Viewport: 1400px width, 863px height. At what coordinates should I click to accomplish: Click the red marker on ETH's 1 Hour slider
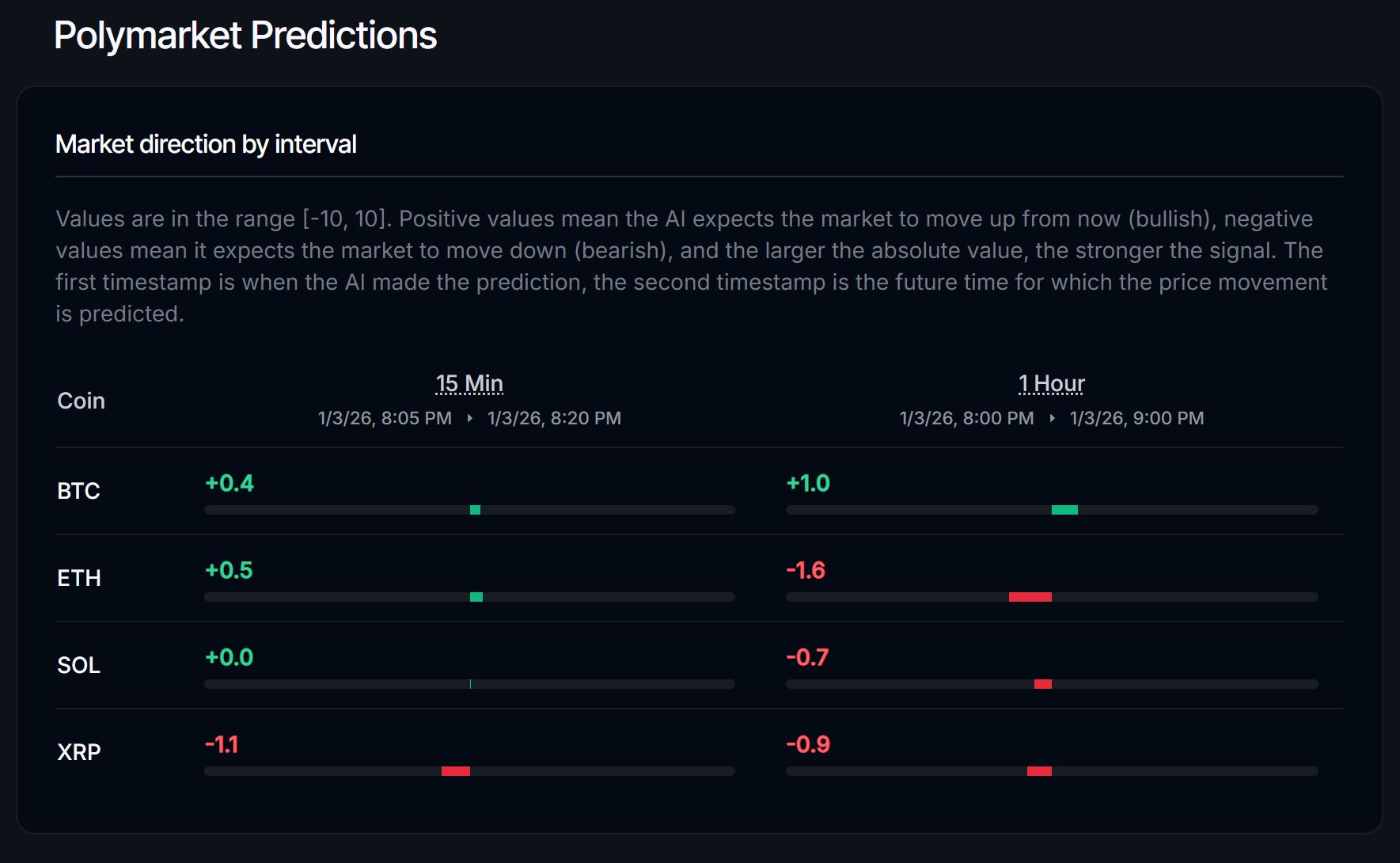(1030, 597)
